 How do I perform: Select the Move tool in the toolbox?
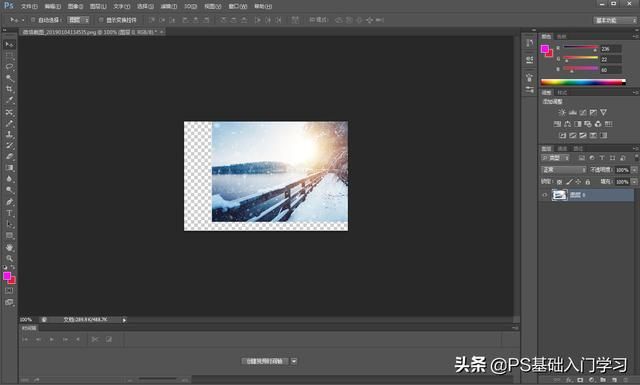[x=9, y=44]
